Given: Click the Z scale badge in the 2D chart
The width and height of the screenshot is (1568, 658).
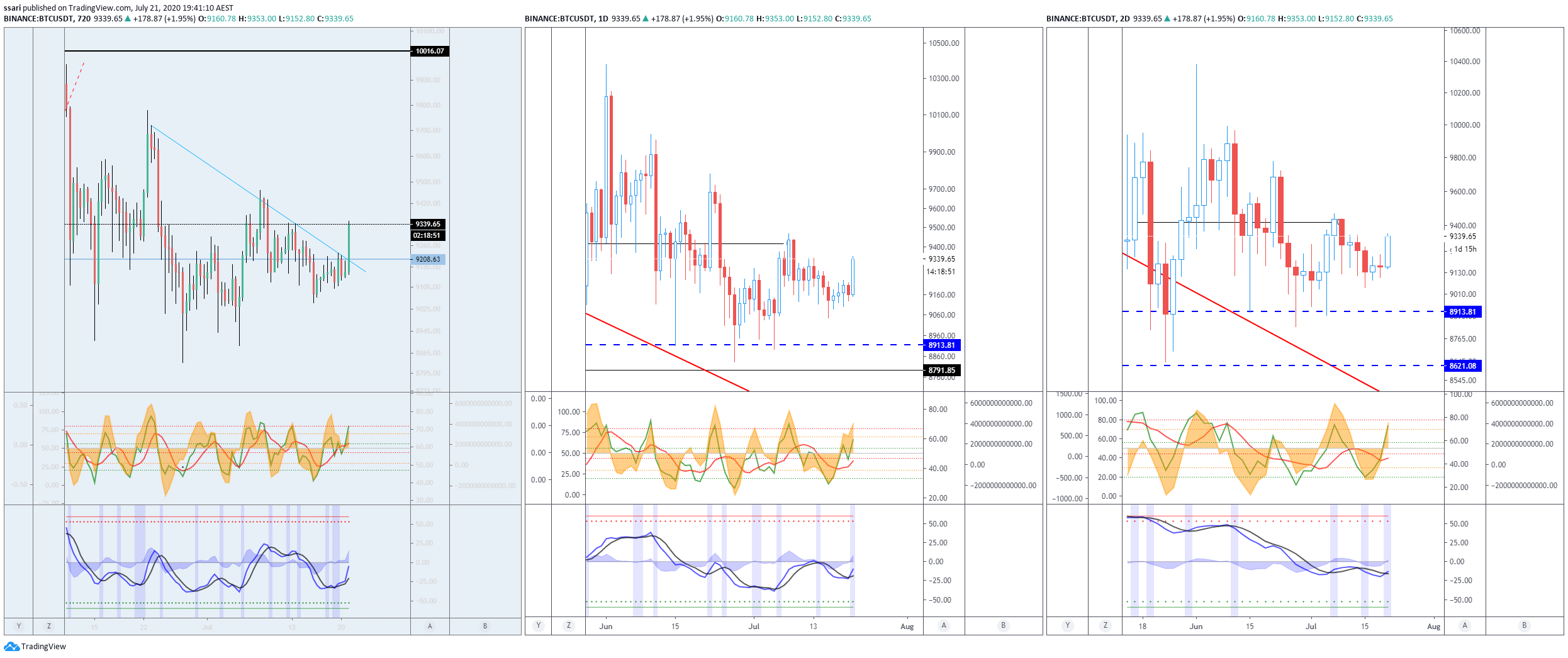Looking at the screenshot, I should [x=1106, y=625].
